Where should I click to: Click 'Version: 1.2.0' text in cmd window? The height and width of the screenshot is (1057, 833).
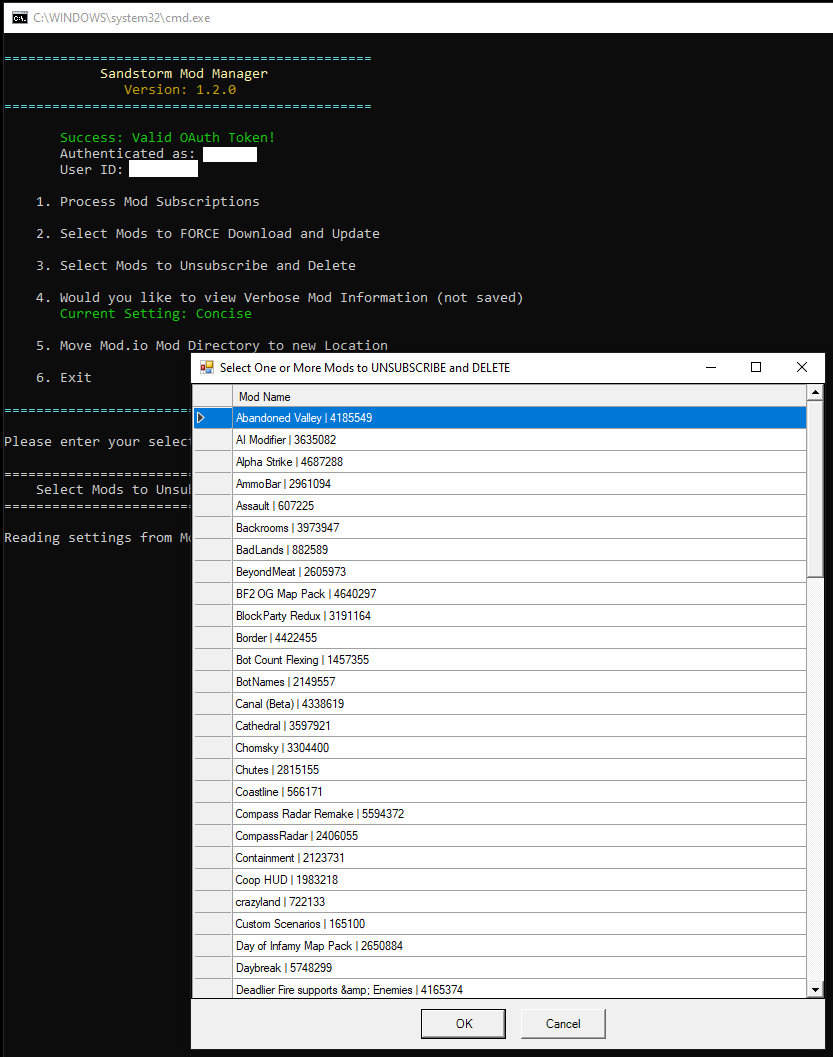(x=180, y=90)
